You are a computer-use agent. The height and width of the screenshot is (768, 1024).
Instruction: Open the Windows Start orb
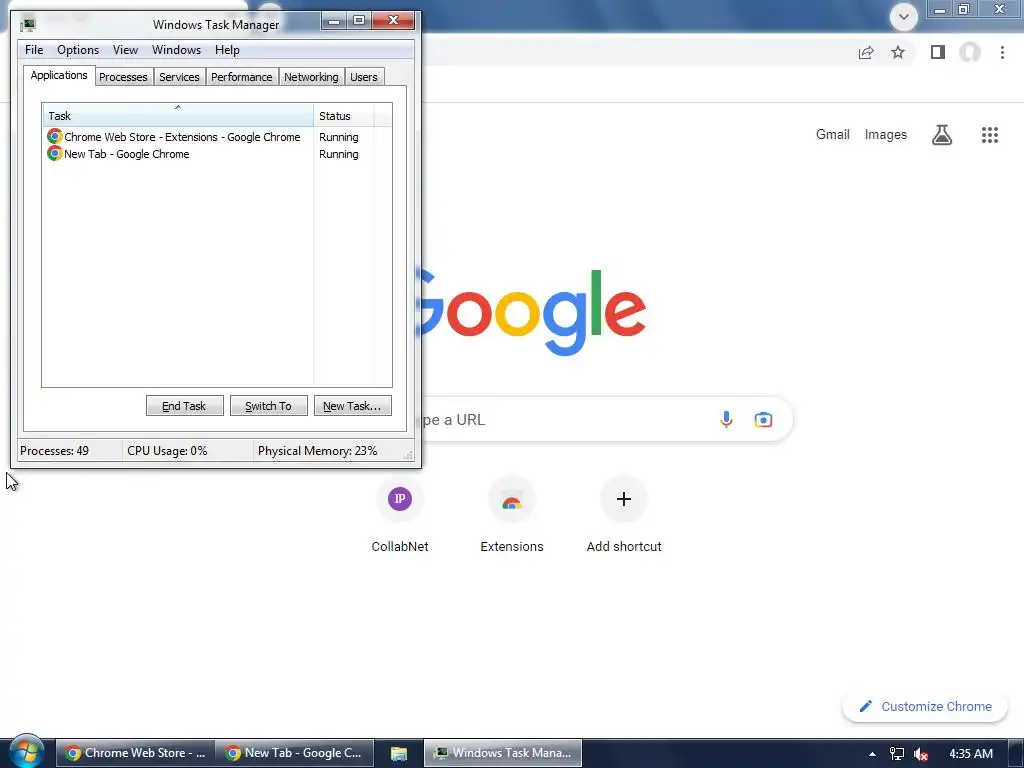[x=26, y=752]
